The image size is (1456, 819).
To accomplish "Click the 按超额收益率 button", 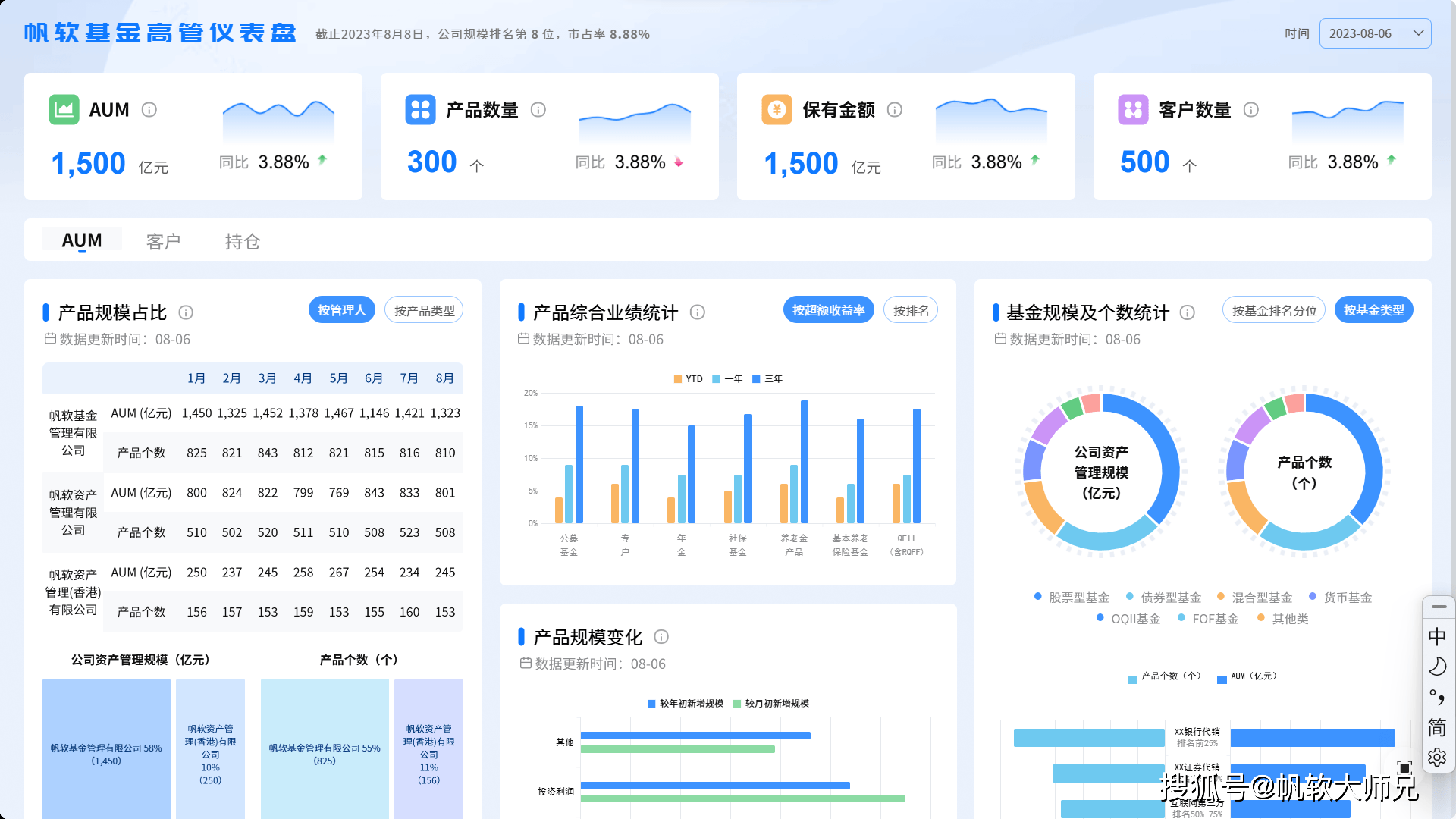I will [x=828, y=310].
